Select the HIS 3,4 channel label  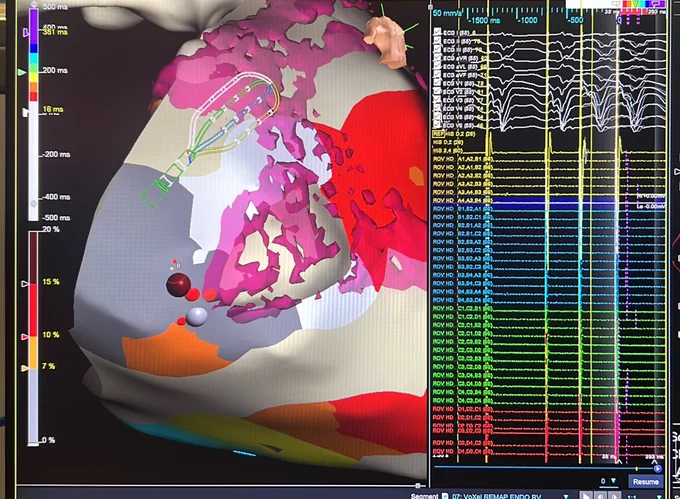click(448, 151)
